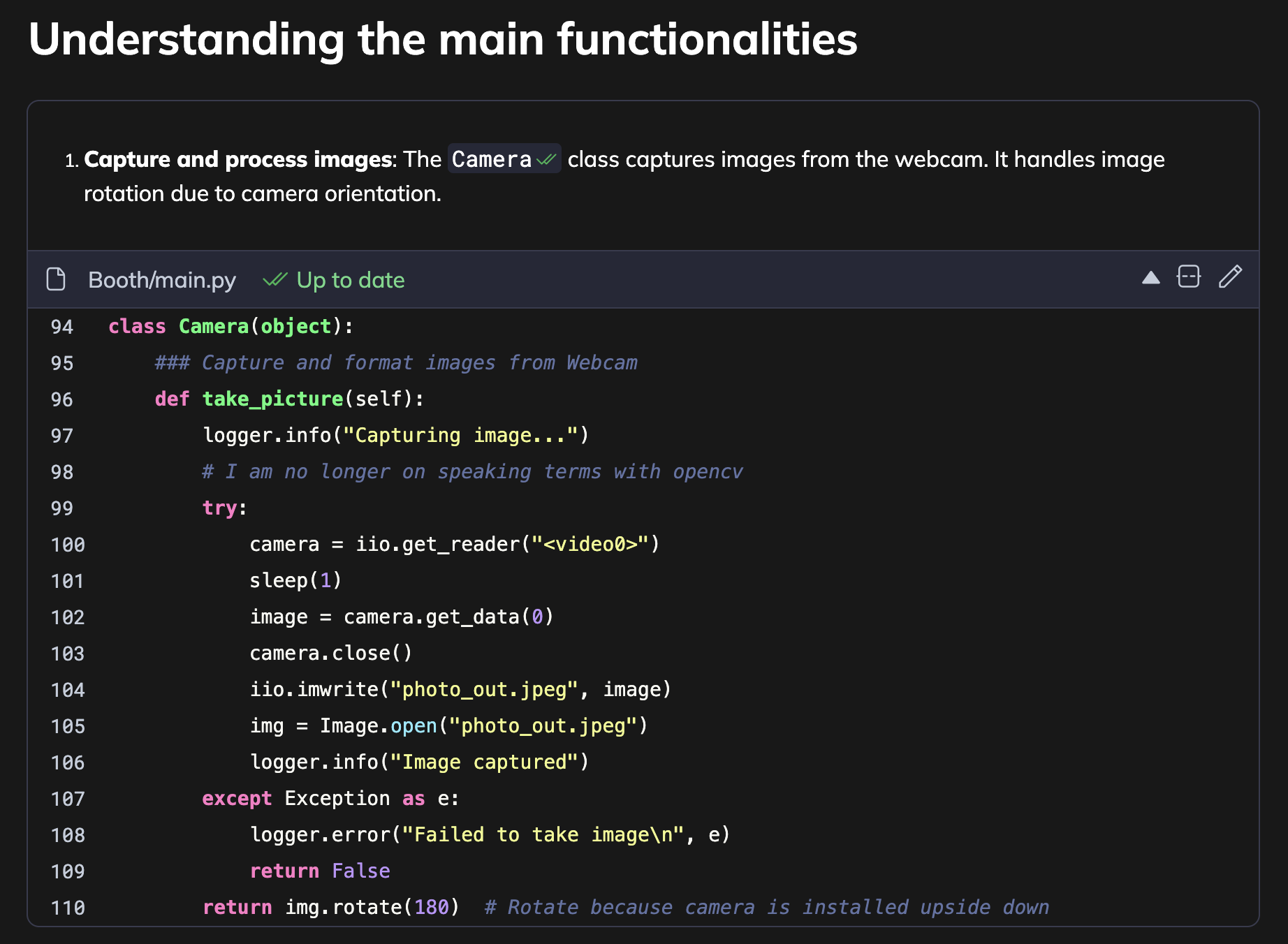Click the 'try:' keyword on line 99

tap(219, 508)
